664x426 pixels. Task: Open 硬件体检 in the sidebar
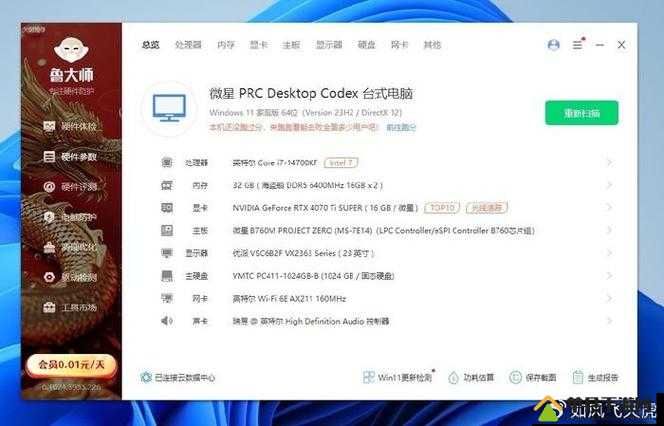pos(70,126)
